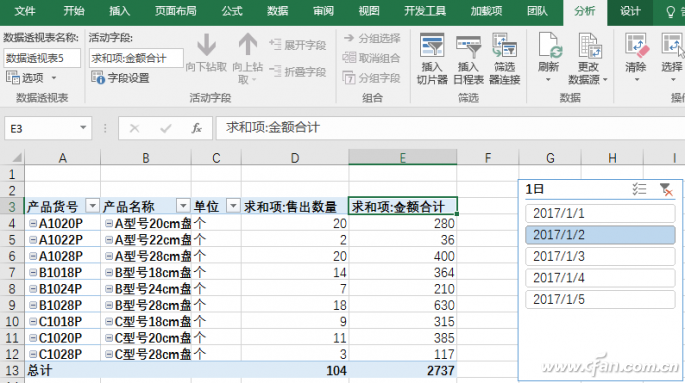Click the insert function fx icon

click(x=197, y=128)
